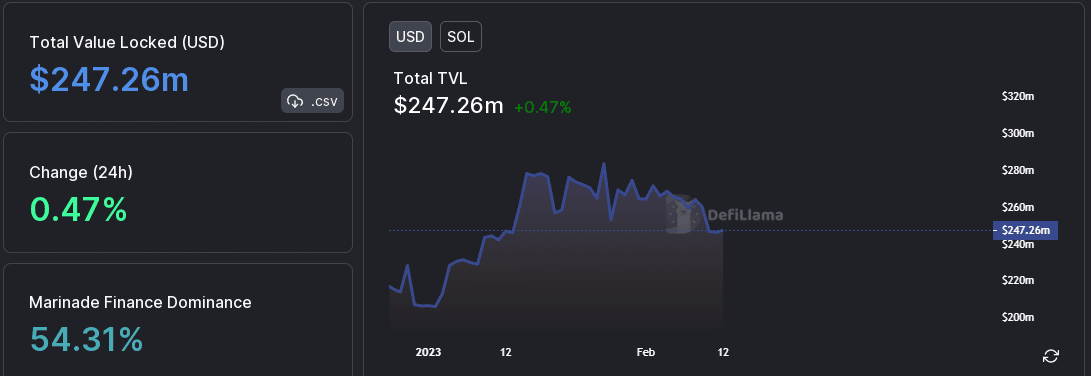Click the Total Value Locked $247.26m value
Viewport: 1091px width, 376px height.
click(x=109, y=80)
